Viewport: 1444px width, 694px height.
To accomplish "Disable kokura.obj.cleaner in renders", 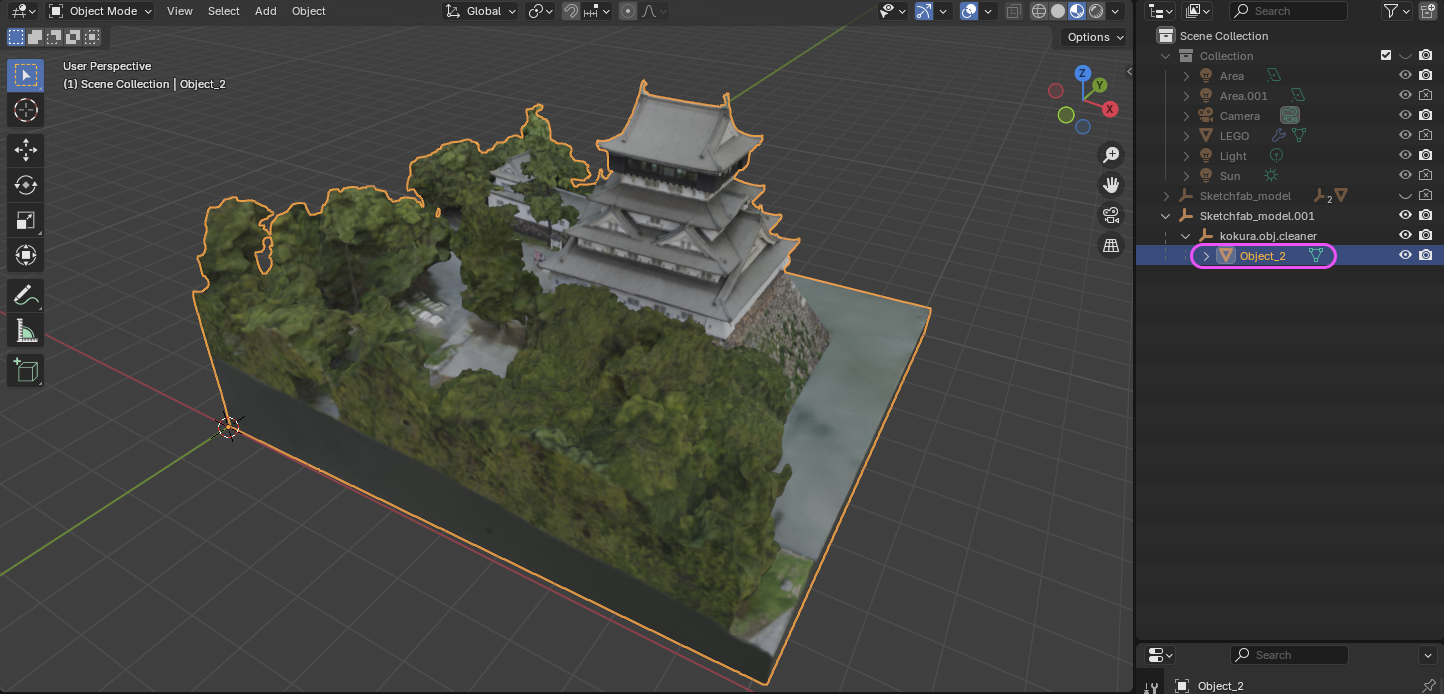I will pos(1426,236).
